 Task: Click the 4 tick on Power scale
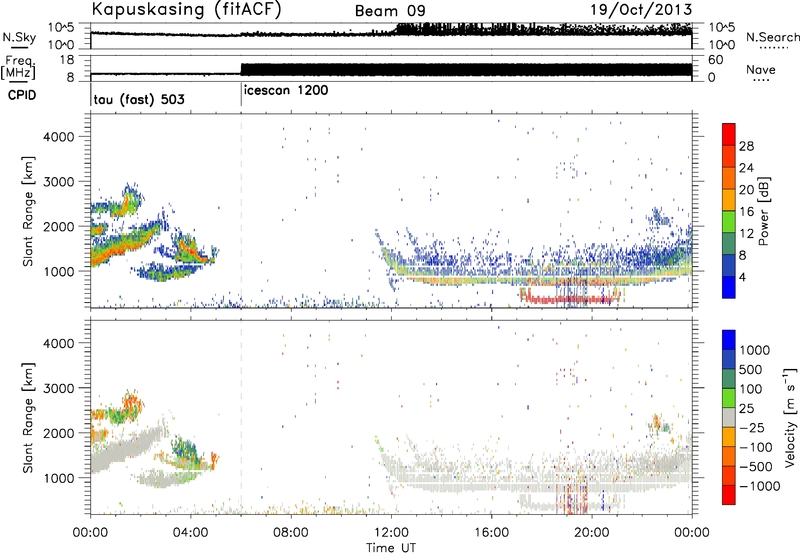743,277
